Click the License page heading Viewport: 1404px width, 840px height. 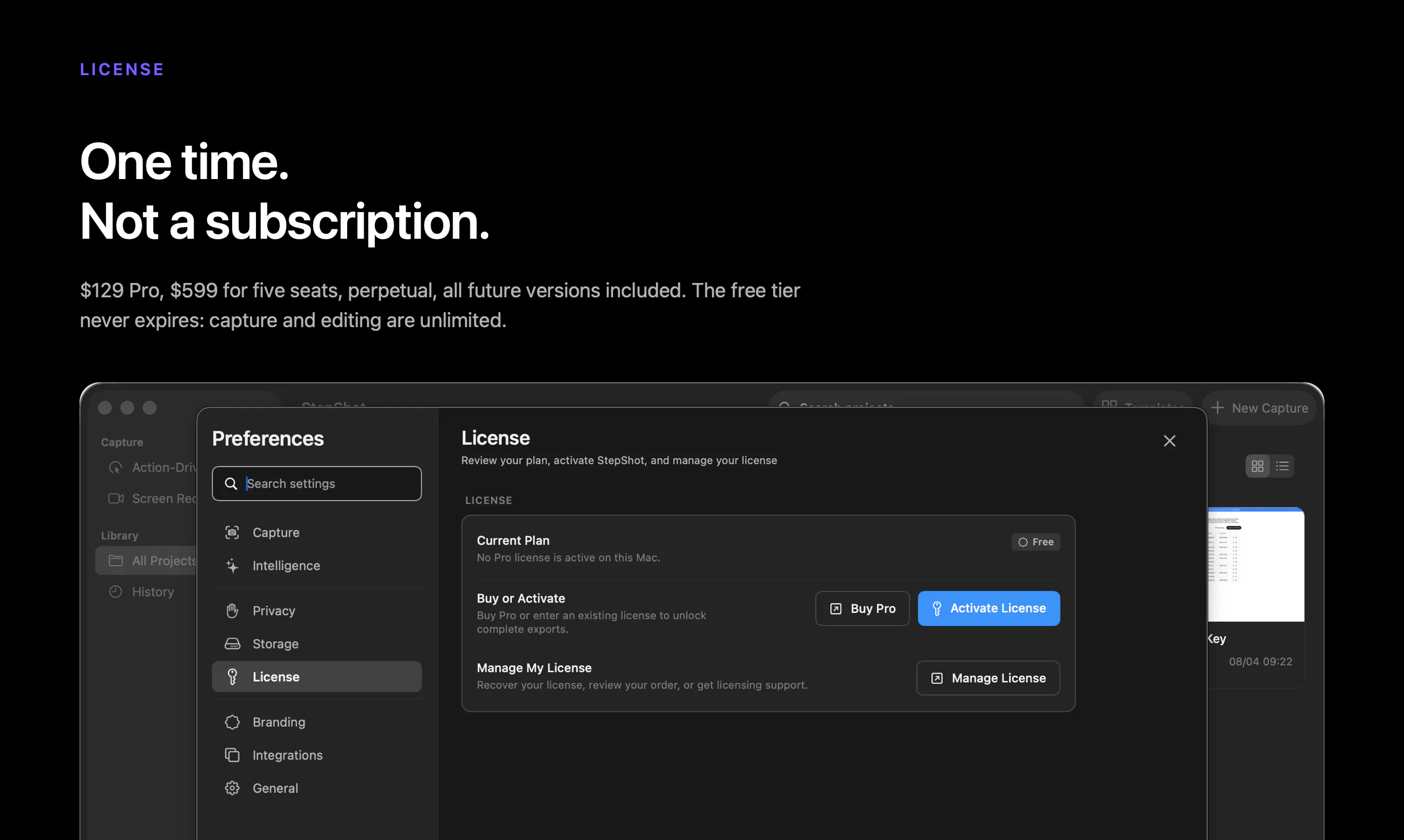[495, 438]
